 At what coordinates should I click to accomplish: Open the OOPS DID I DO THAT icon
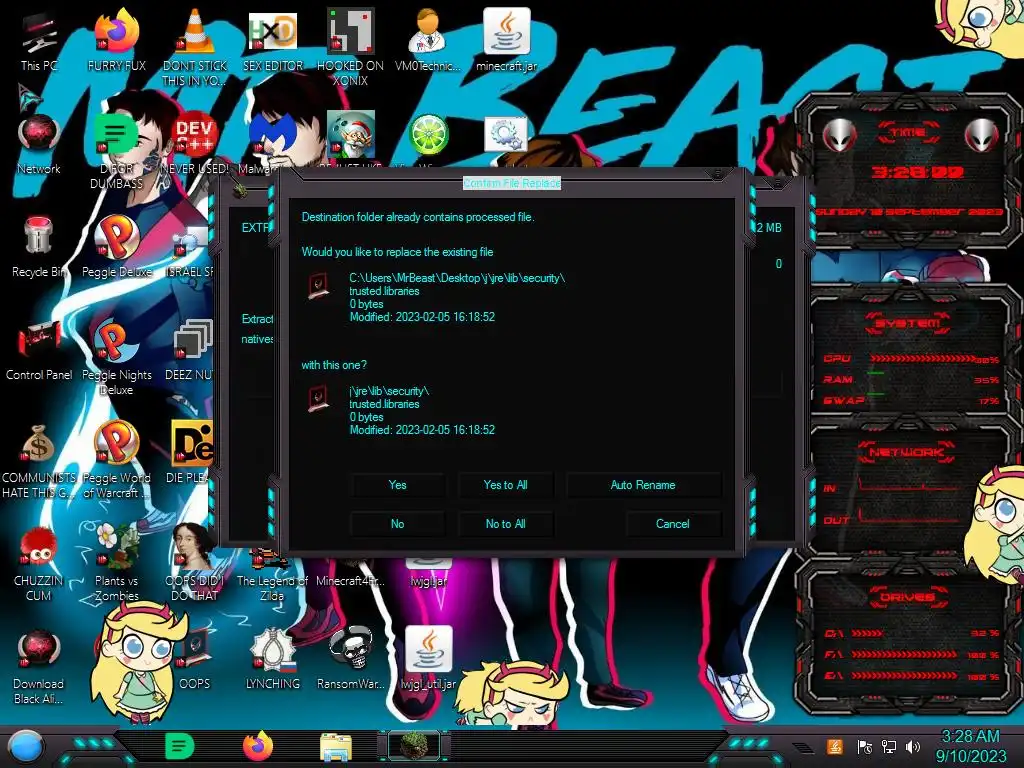pos(195,563)
